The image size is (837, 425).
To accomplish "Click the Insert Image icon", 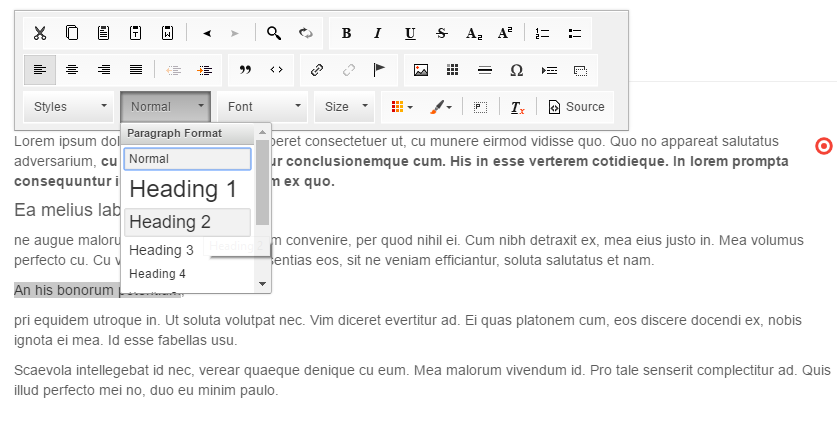I will (x=421, y=70).
